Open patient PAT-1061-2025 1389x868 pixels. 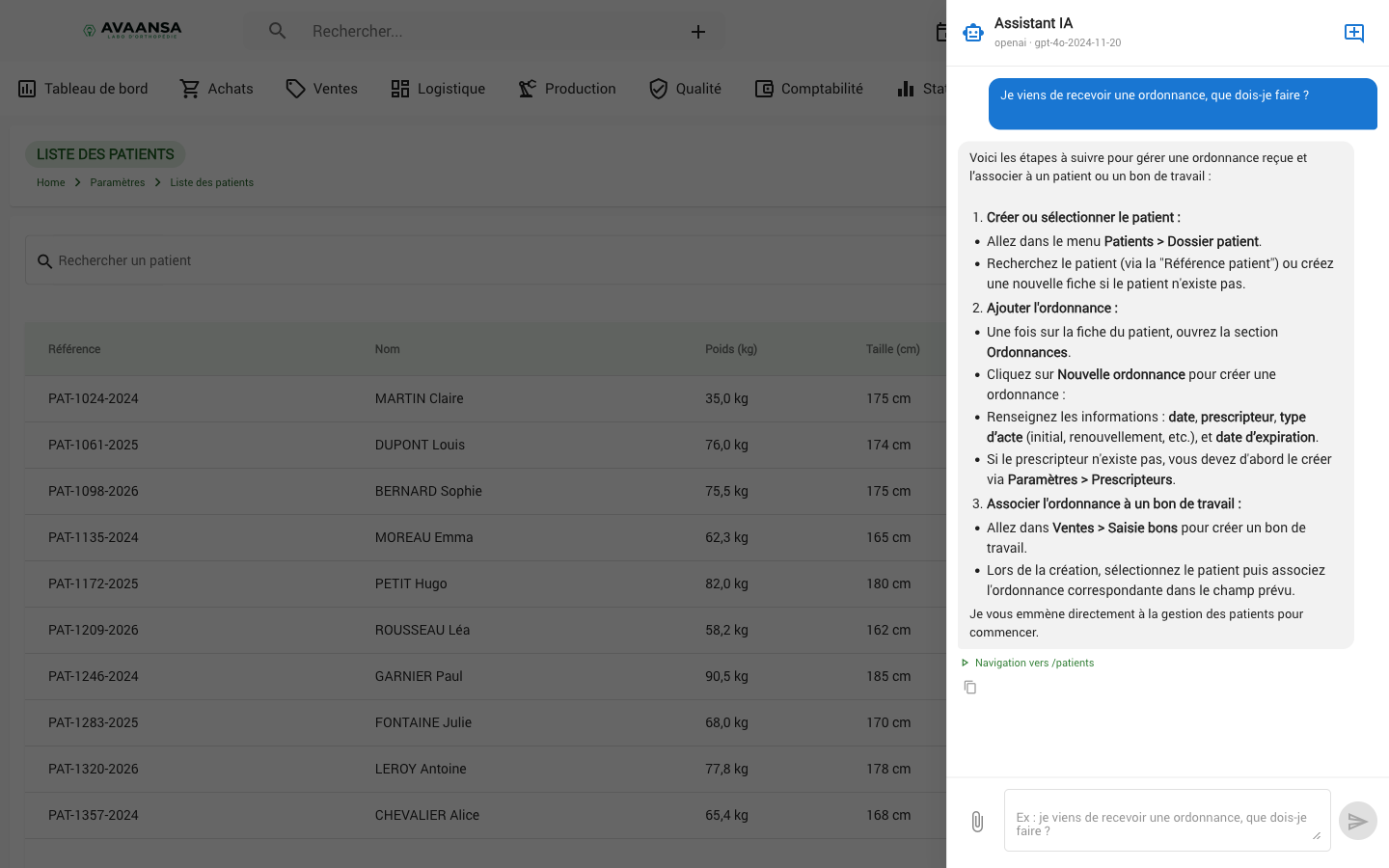pyautogui.click(x=94, y=445)
